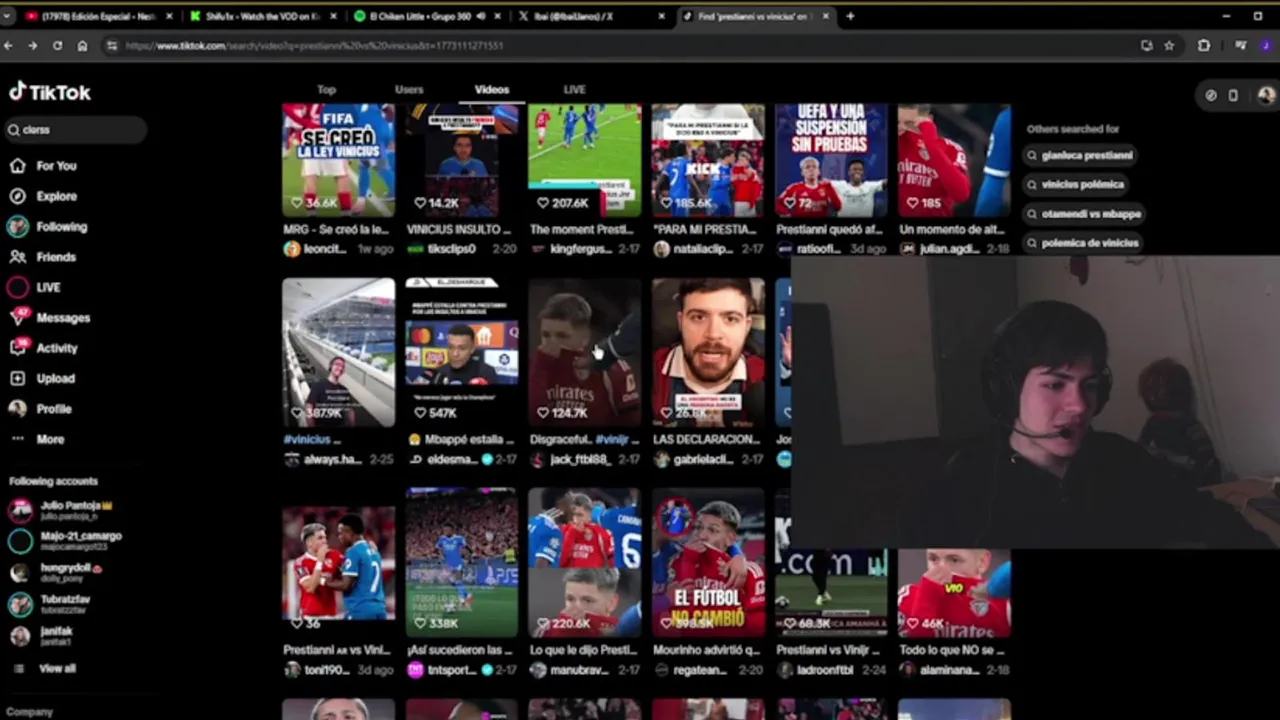
Task: Open Lo que le dijo Presti video
Action: (585, 563)
